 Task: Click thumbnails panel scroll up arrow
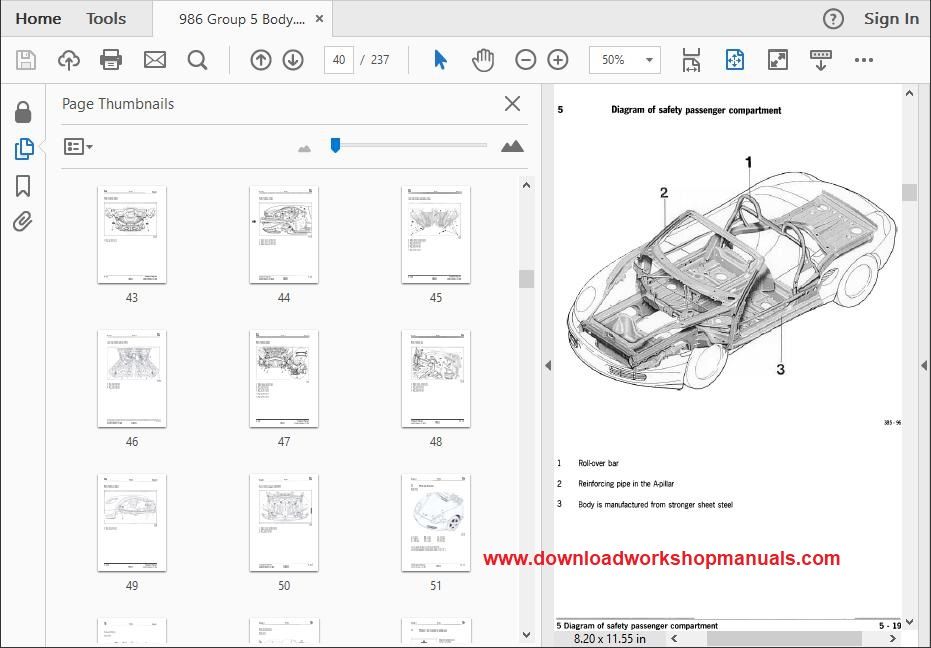coord(526,185)
